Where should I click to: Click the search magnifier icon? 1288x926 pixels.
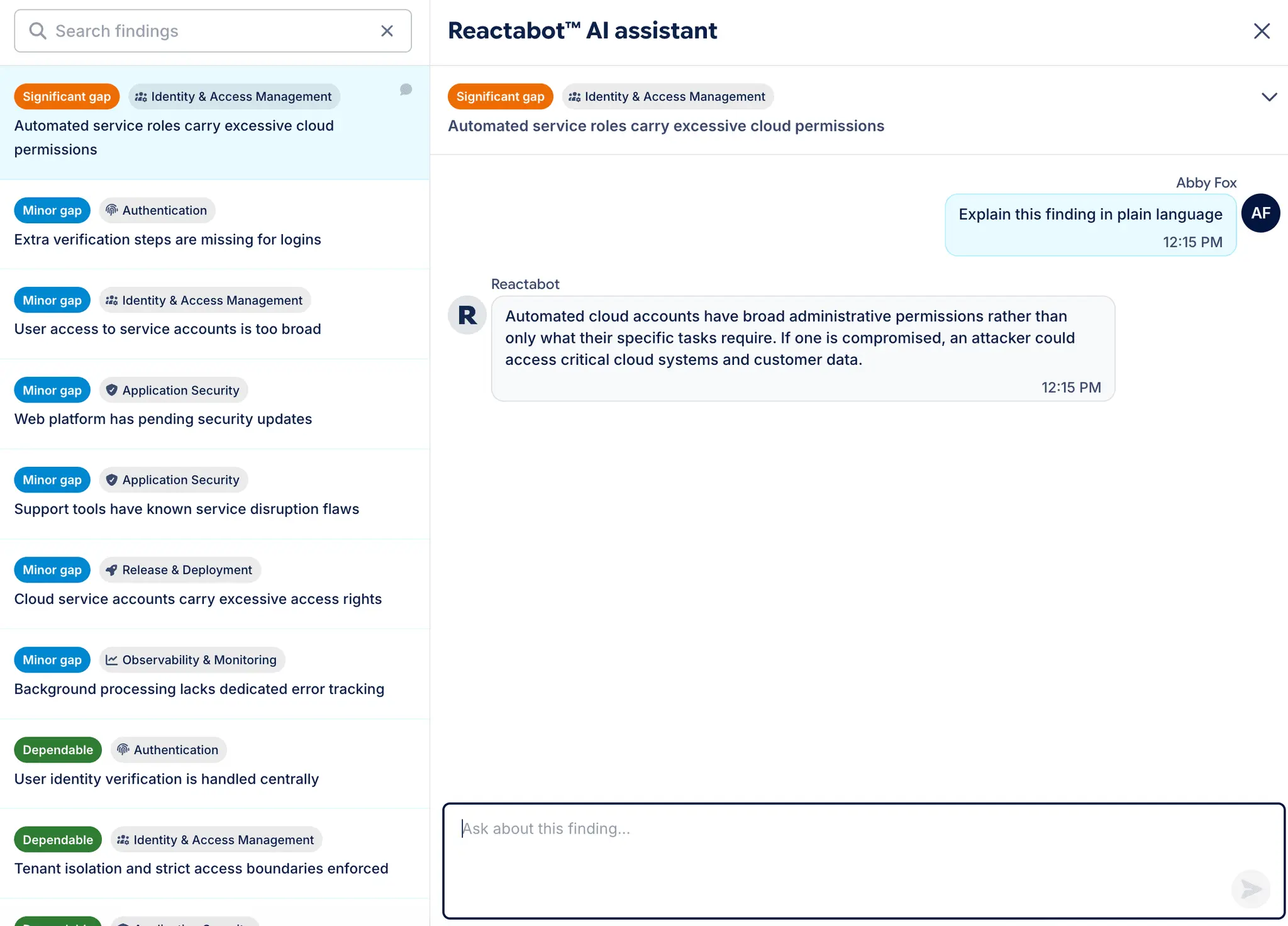38,31
